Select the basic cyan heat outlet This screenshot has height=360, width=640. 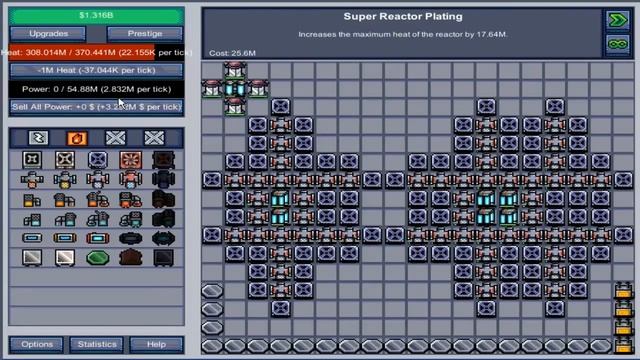click(32, 220)
